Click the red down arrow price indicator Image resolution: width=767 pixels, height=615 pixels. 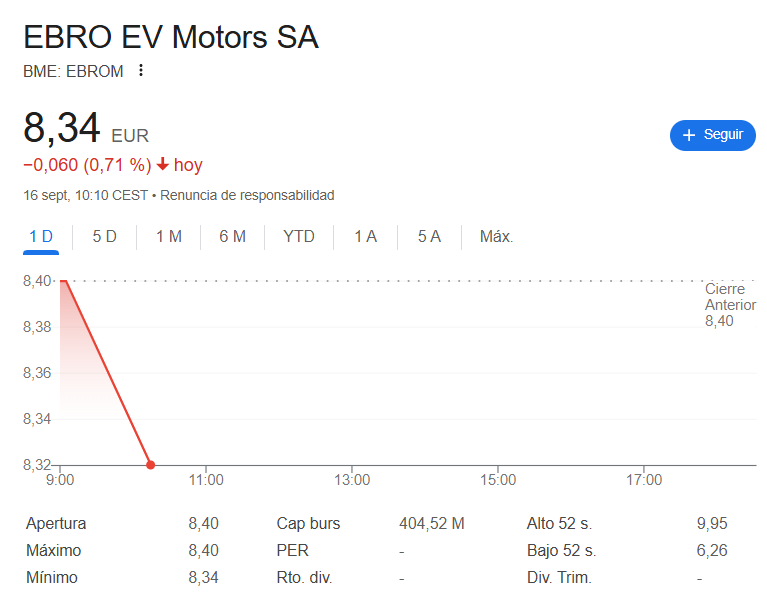tap(163, 165)
